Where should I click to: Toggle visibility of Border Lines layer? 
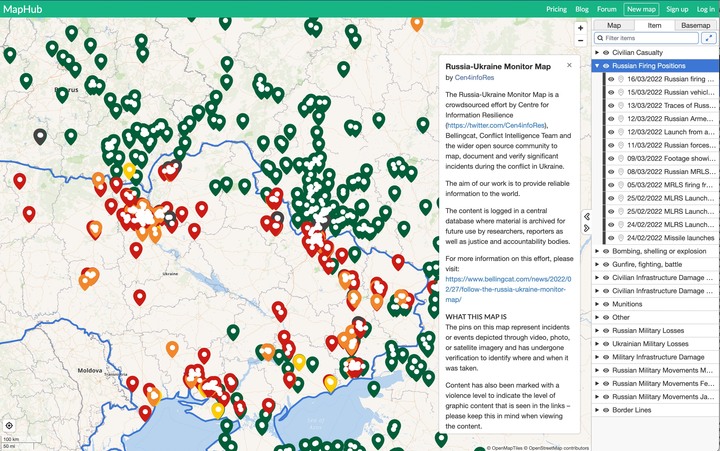[x=606, y=410]
